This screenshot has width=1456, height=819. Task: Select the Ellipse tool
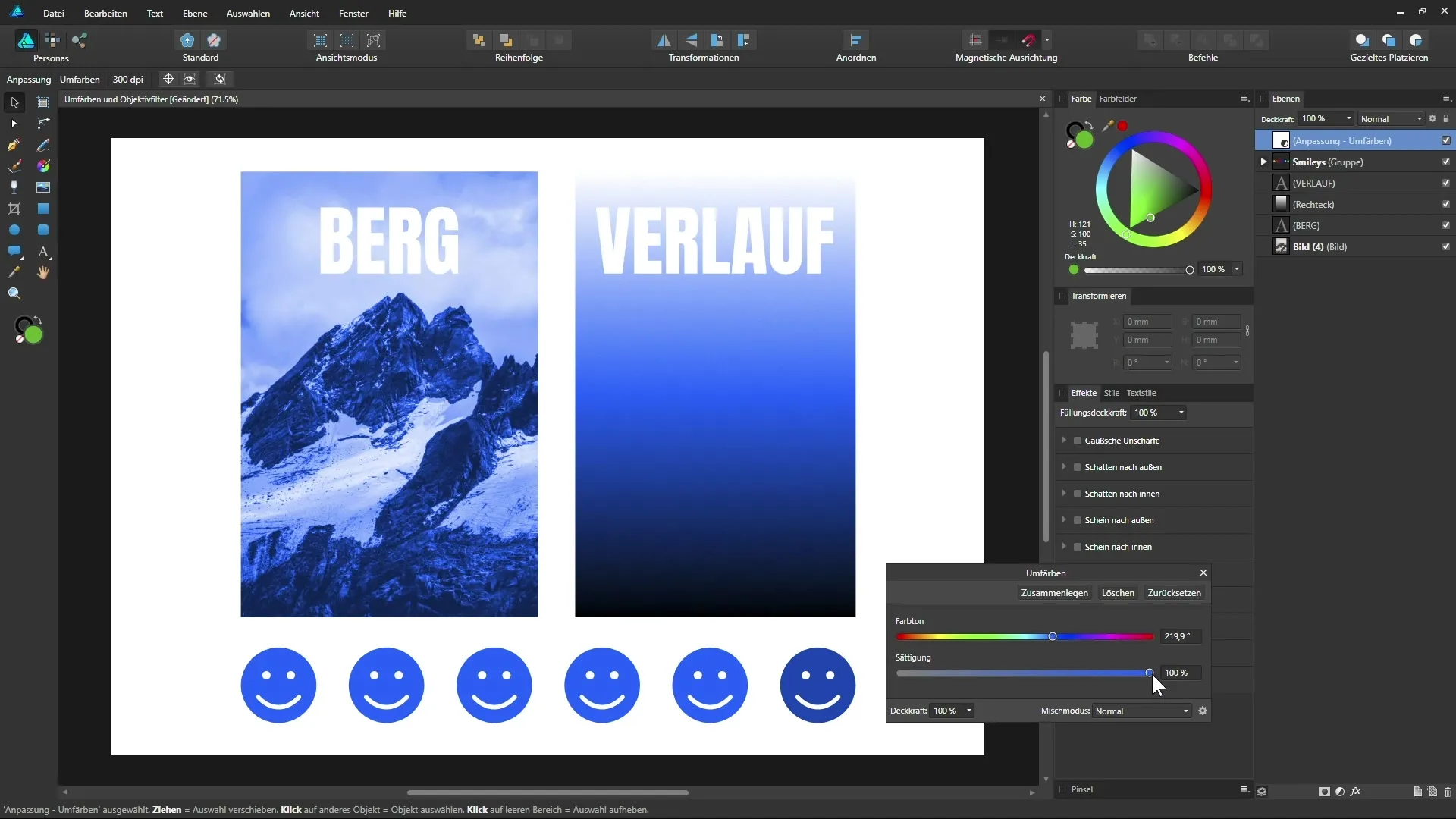(14, 230)
